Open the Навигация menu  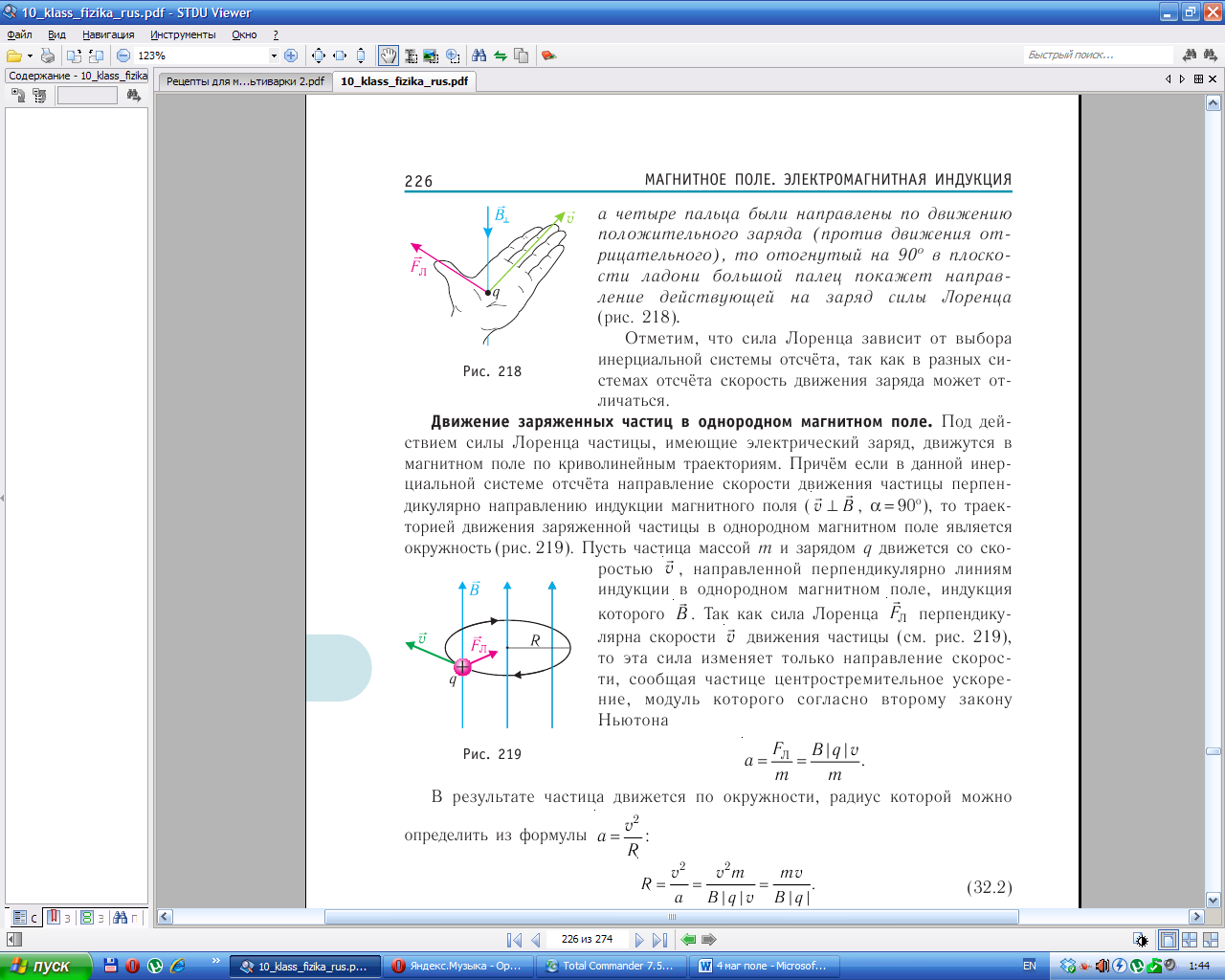(108, 34)
